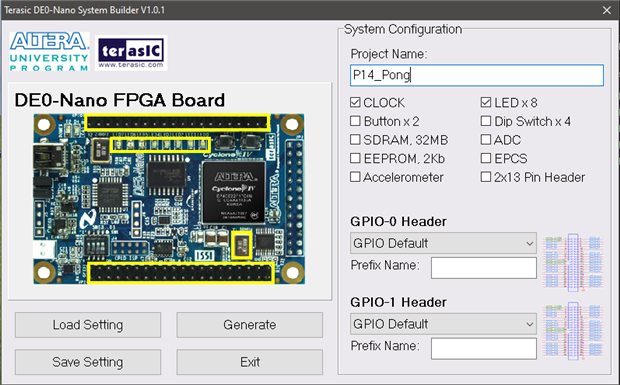Open the GPIO-1 Header dropdown

pyautogui.click(x=443, y=324)
